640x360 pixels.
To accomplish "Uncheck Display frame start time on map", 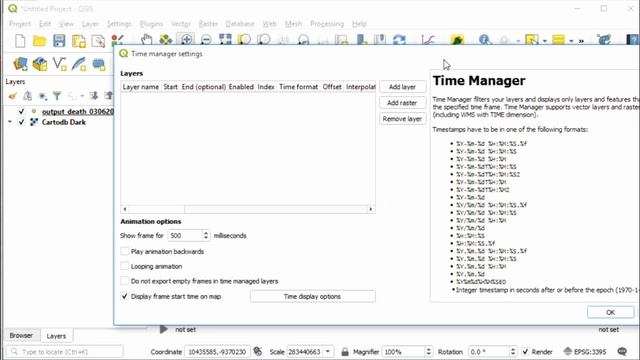I will [124, 296].
